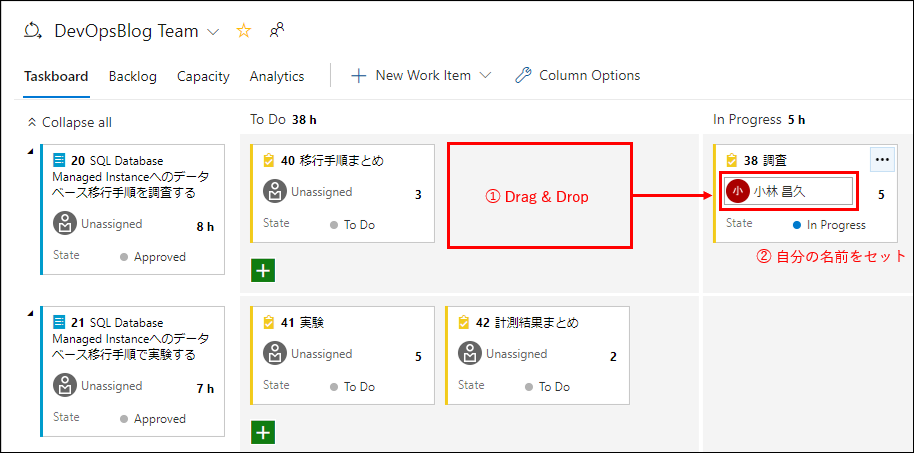Switch to the Backlog tab
This screenshot has width=914, height=453.
click(x=132, y=76)
